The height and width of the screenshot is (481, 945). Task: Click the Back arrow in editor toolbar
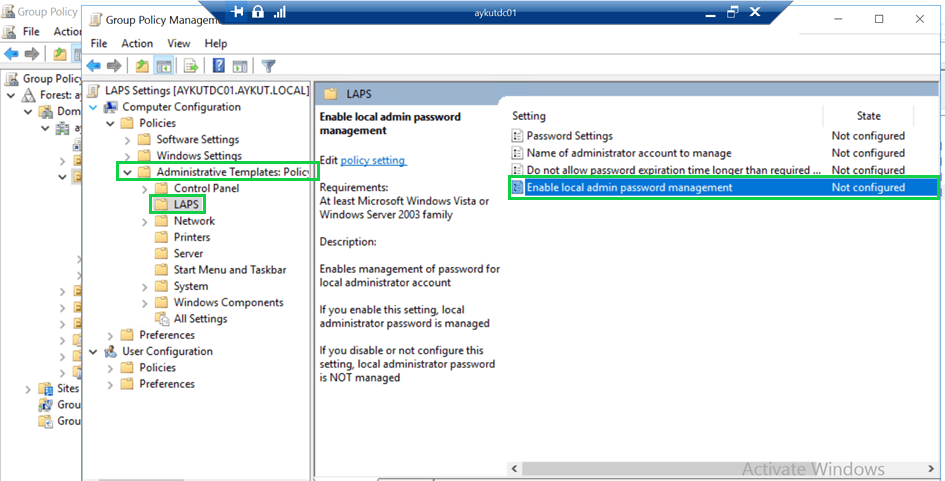point(94,66)
